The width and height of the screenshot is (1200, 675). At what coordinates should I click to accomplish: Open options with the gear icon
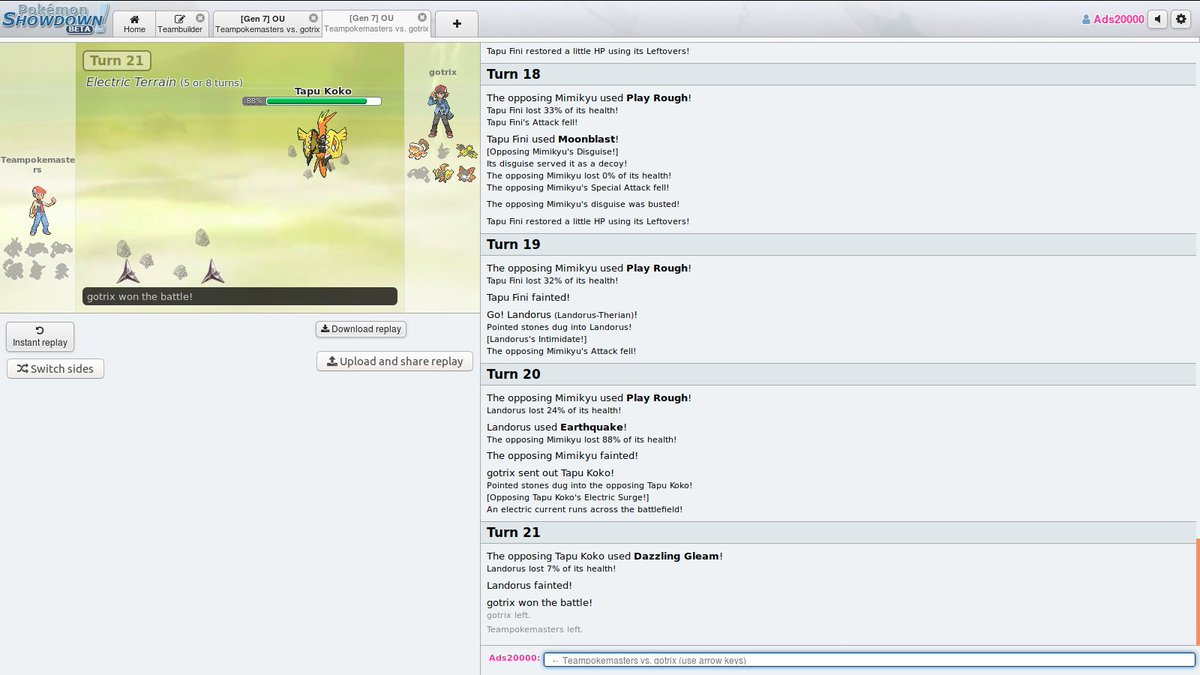pos(1181,19)
